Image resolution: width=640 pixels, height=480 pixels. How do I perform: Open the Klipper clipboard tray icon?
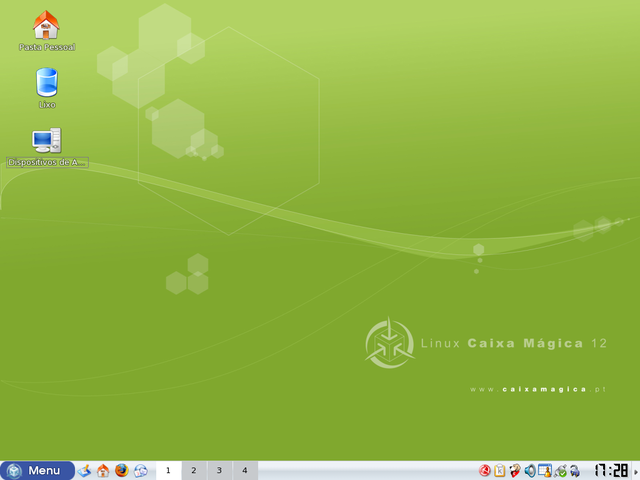click(500, 471)
